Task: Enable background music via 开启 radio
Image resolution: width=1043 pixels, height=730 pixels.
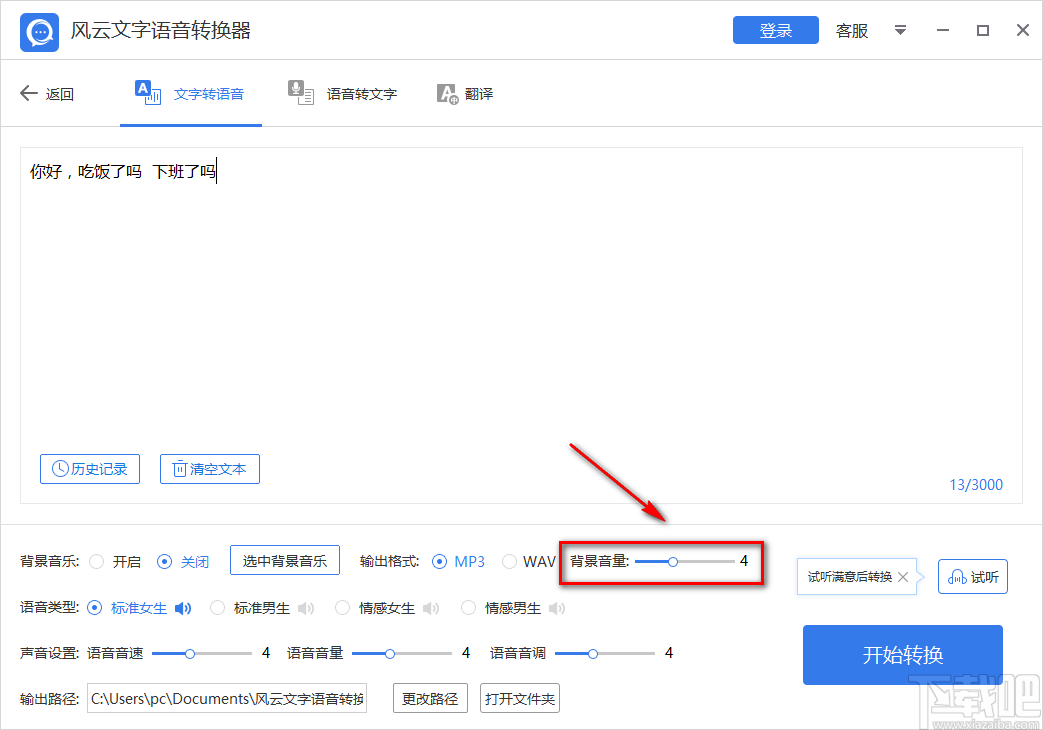Action: point(98,561)
